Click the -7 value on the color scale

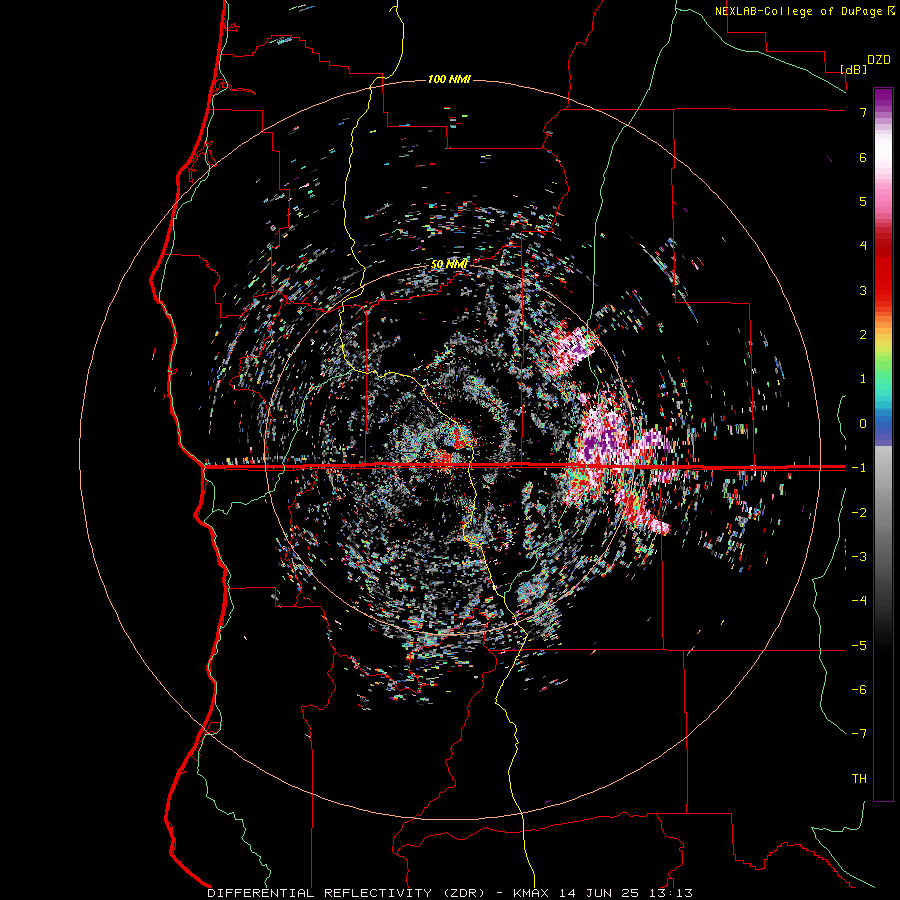(859, 734)
